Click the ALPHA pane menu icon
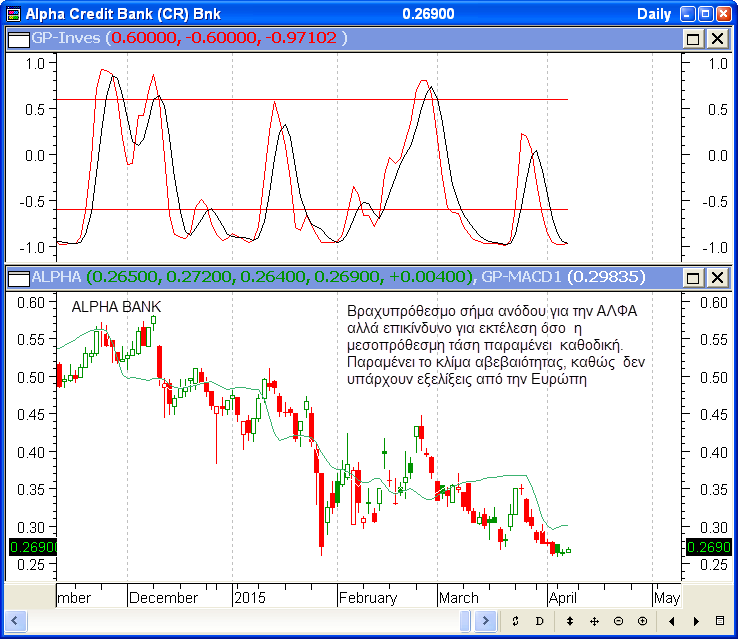The image size is (738, 639). coord(19,278)
